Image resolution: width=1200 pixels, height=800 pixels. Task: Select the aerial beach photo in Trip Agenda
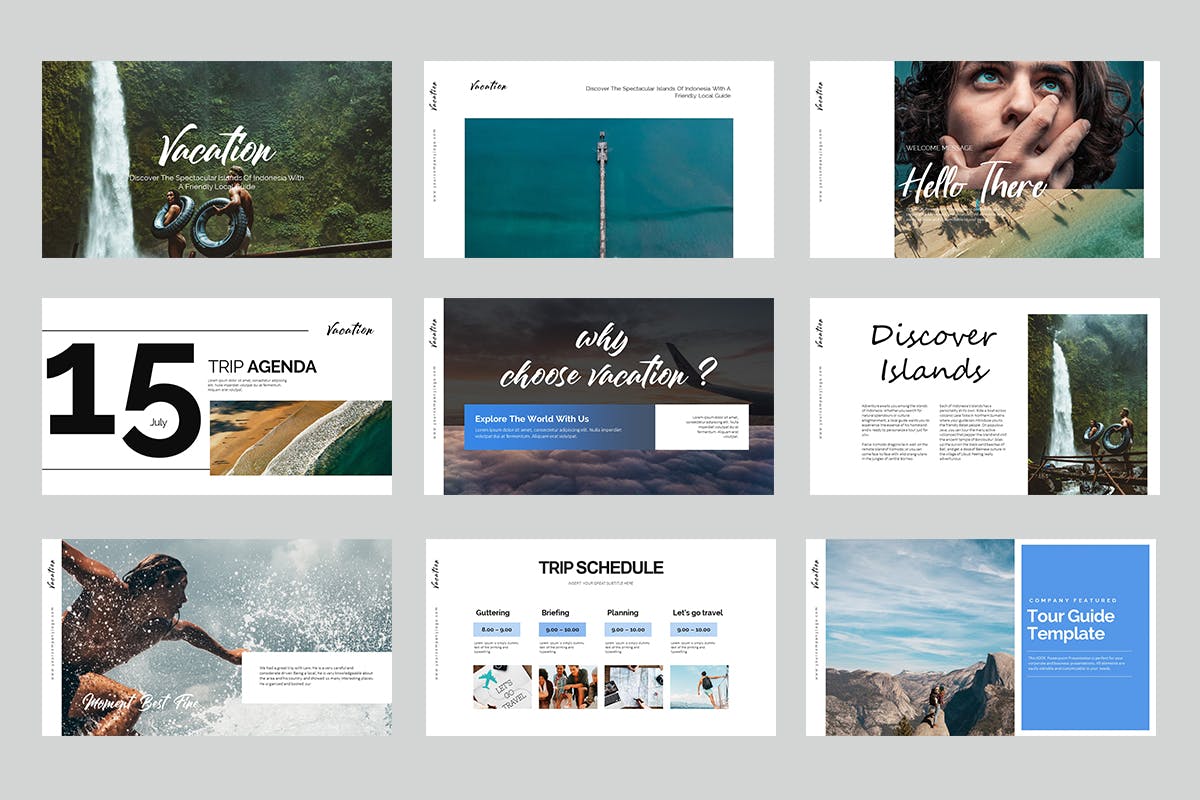298,437
